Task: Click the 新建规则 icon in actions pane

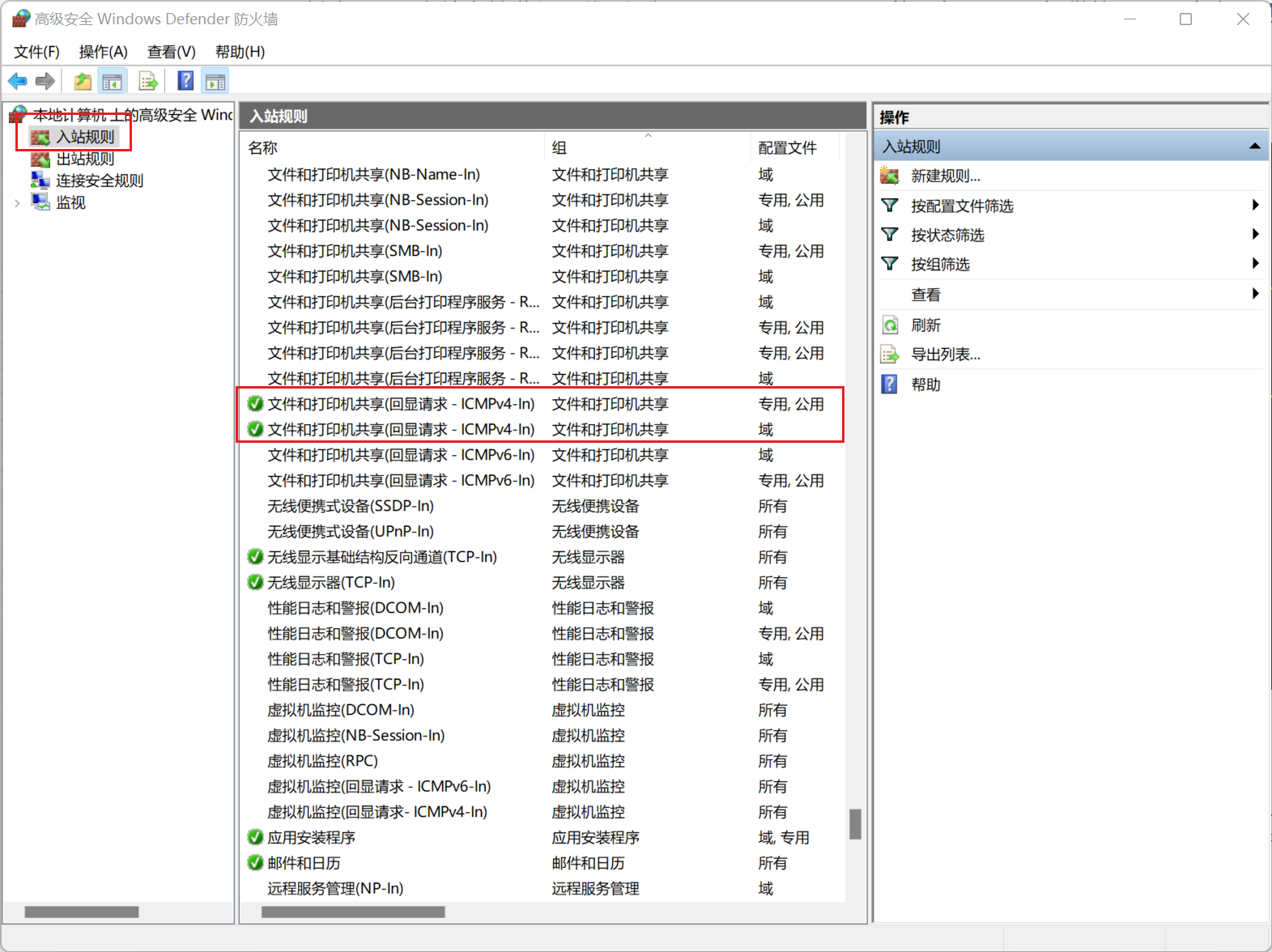Action: tap(890, 176)
